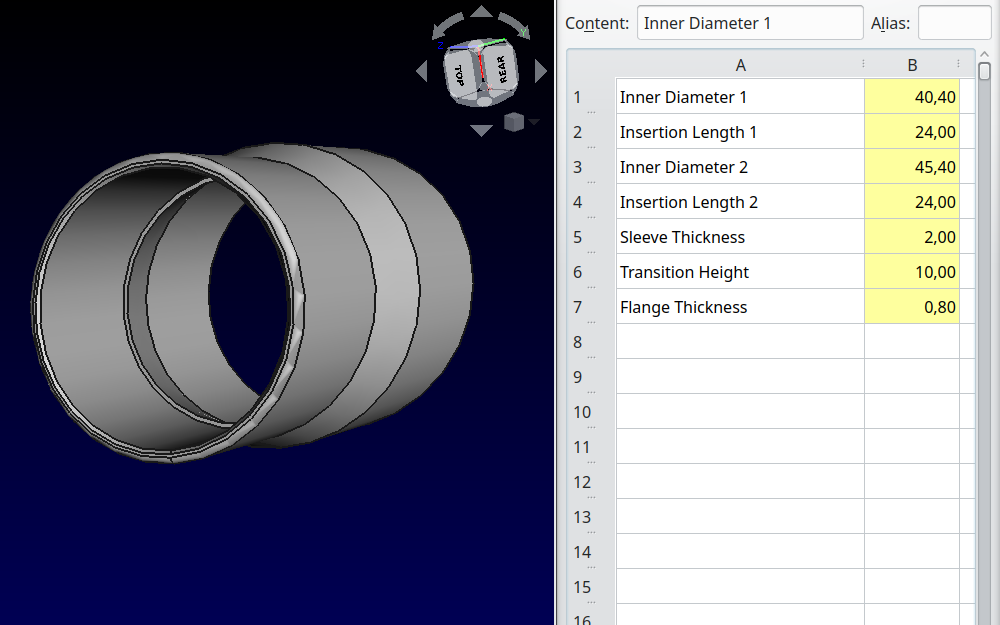
Task: Click the spreadsheet scroll up arrow
Action: (984, 54)
